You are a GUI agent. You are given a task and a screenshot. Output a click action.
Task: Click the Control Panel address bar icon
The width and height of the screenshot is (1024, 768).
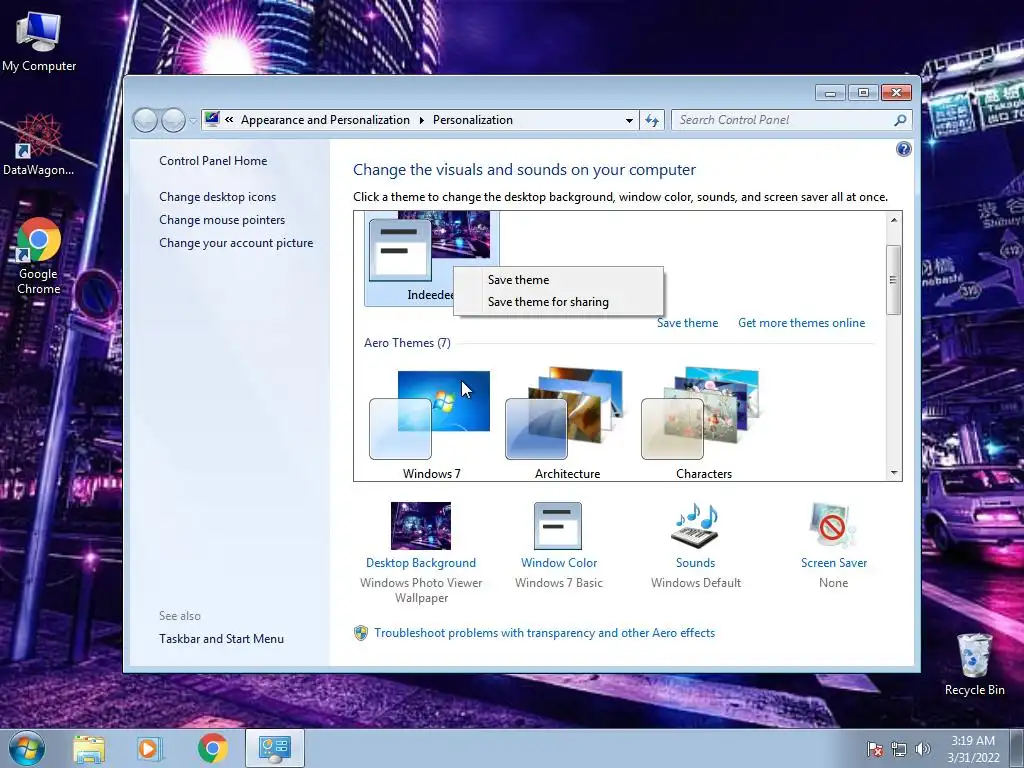(x=212, y=120)
